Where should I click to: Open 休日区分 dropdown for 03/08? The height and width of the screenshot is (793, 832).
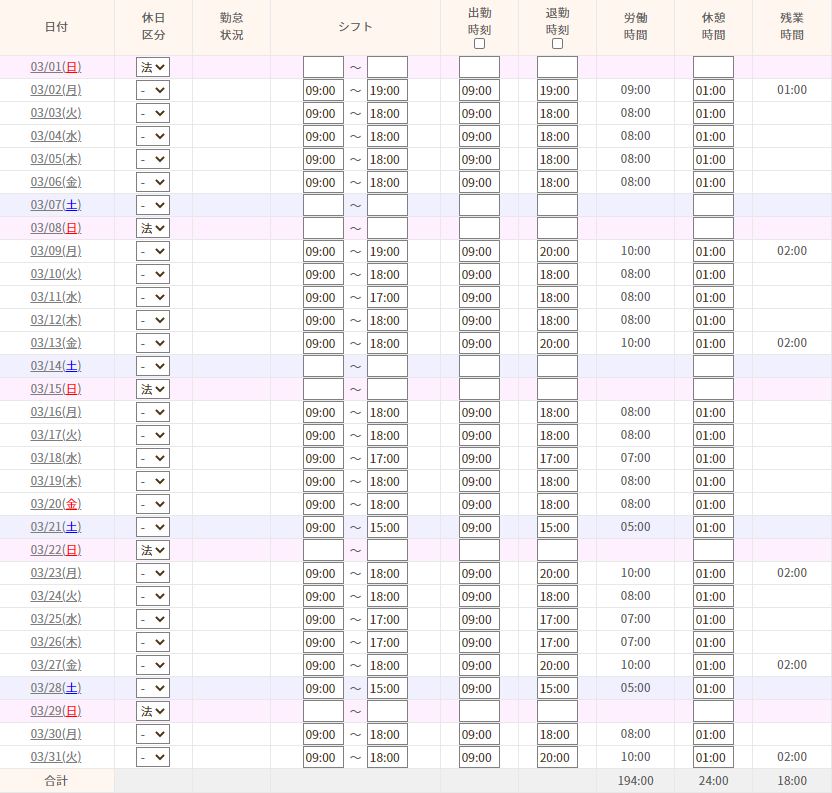coord(153,228)
